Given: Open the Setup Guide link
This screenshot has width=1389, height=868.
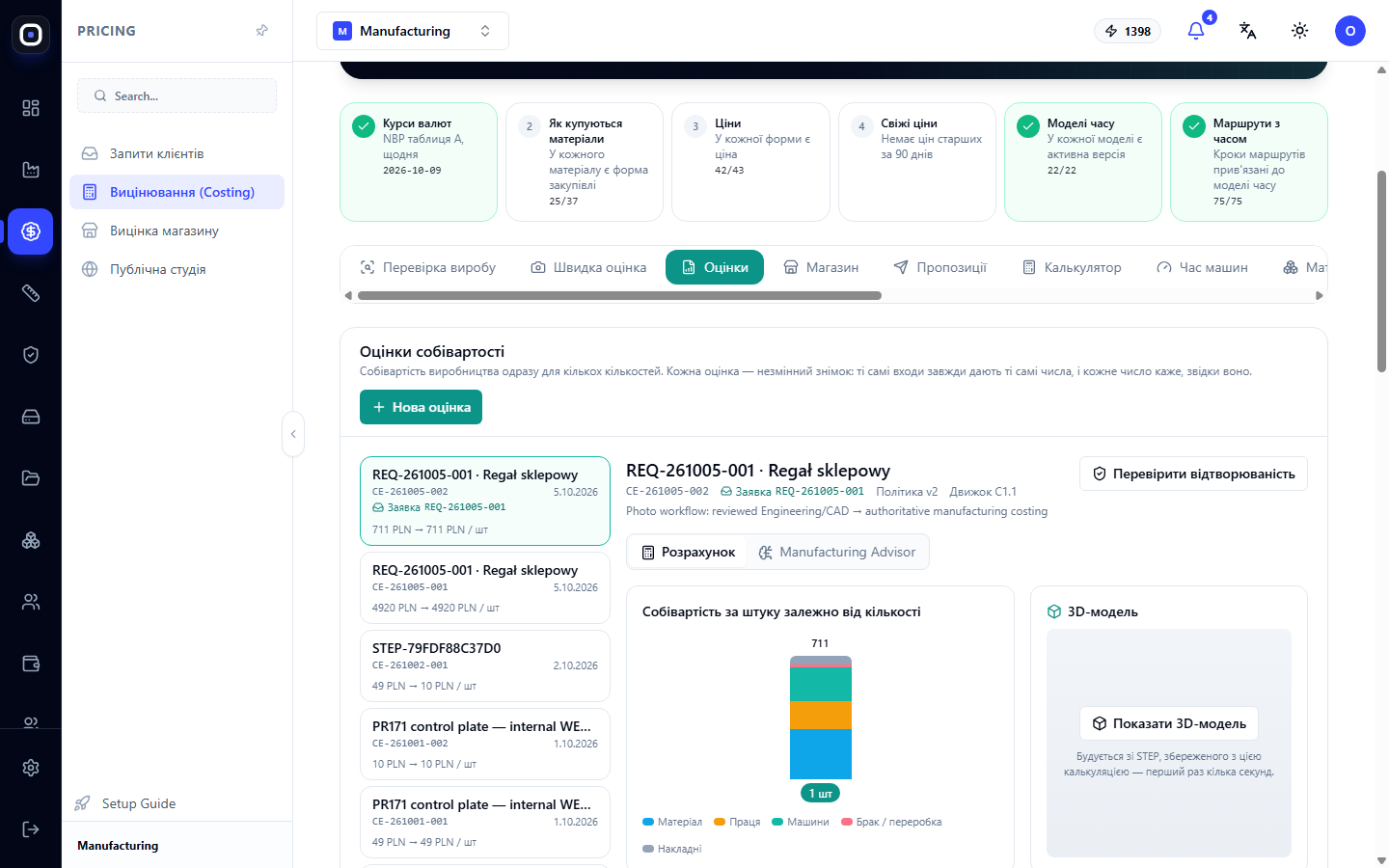Looking at the screenshot, I should tap(125, 803).
